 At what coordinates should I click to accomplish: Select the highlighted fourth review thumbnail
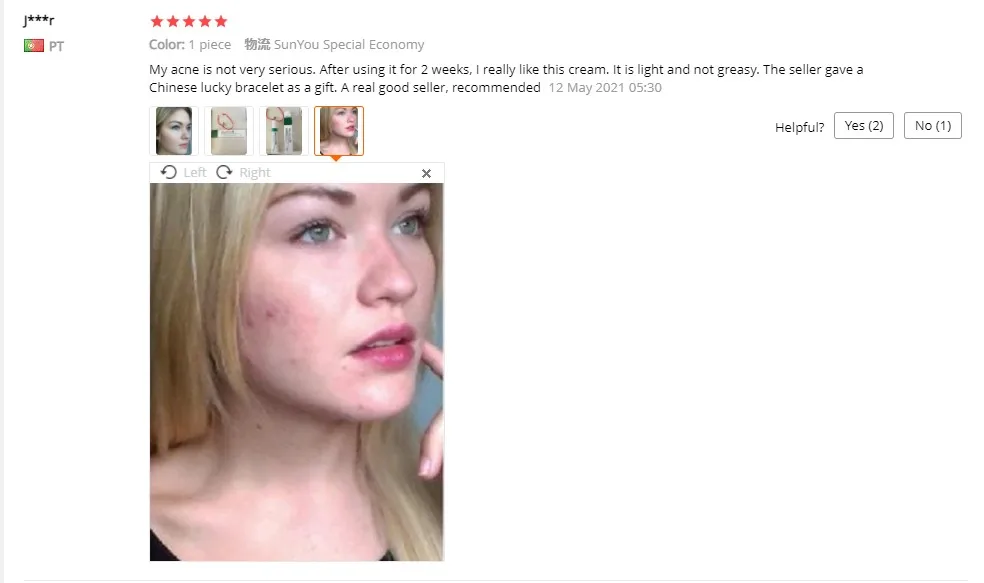pyautogui.click(x=339, y=131)
